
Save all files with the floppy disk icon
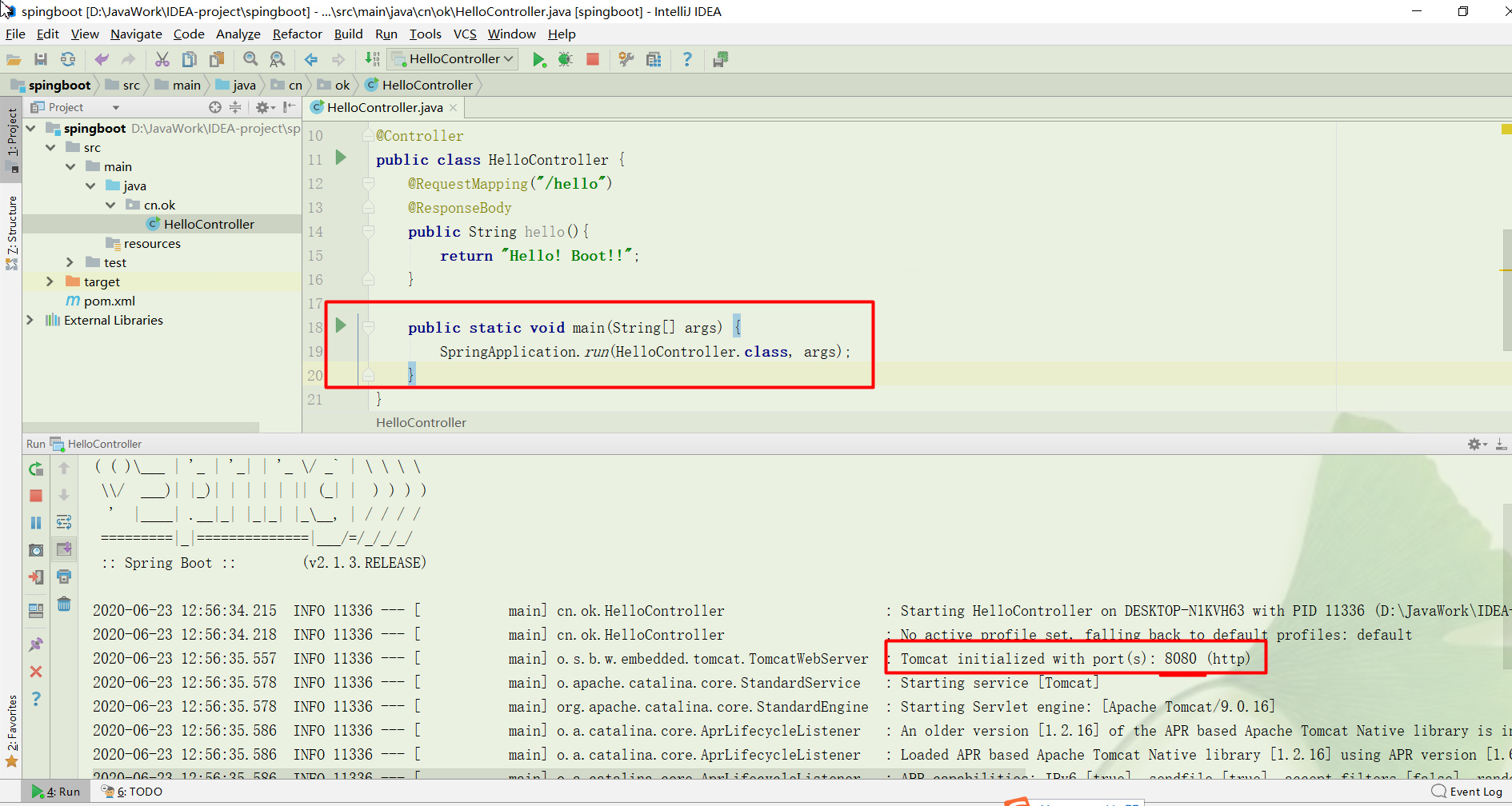[41, 59]
